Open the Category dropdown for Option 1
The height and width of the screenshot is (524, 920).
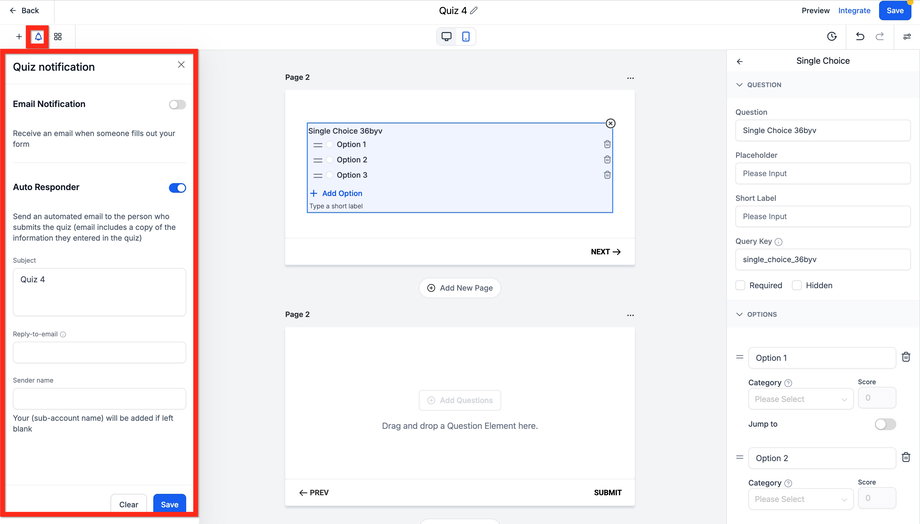point(800,399)
